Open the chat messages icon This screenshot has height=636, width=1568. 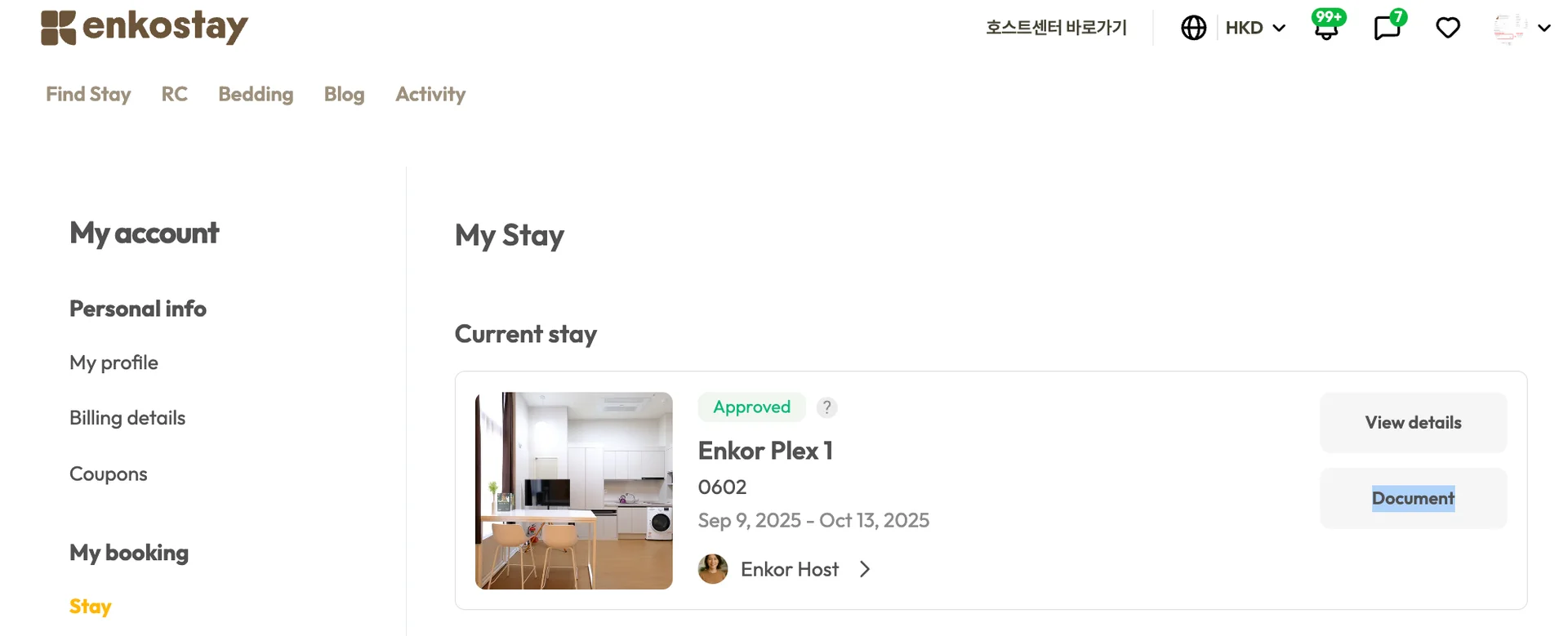pos(1387,28)
